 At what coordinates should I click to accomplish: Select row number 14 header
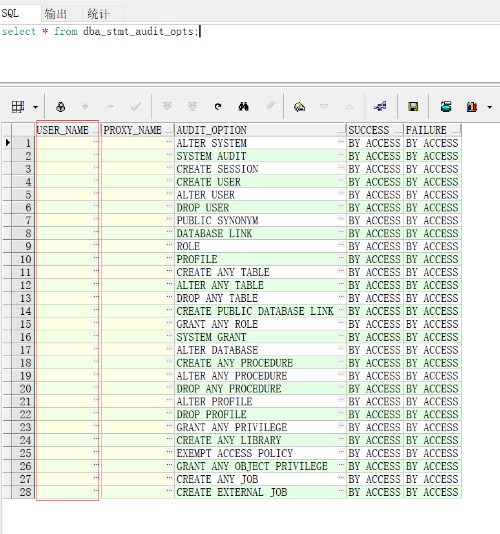click(x=23, y=311)
